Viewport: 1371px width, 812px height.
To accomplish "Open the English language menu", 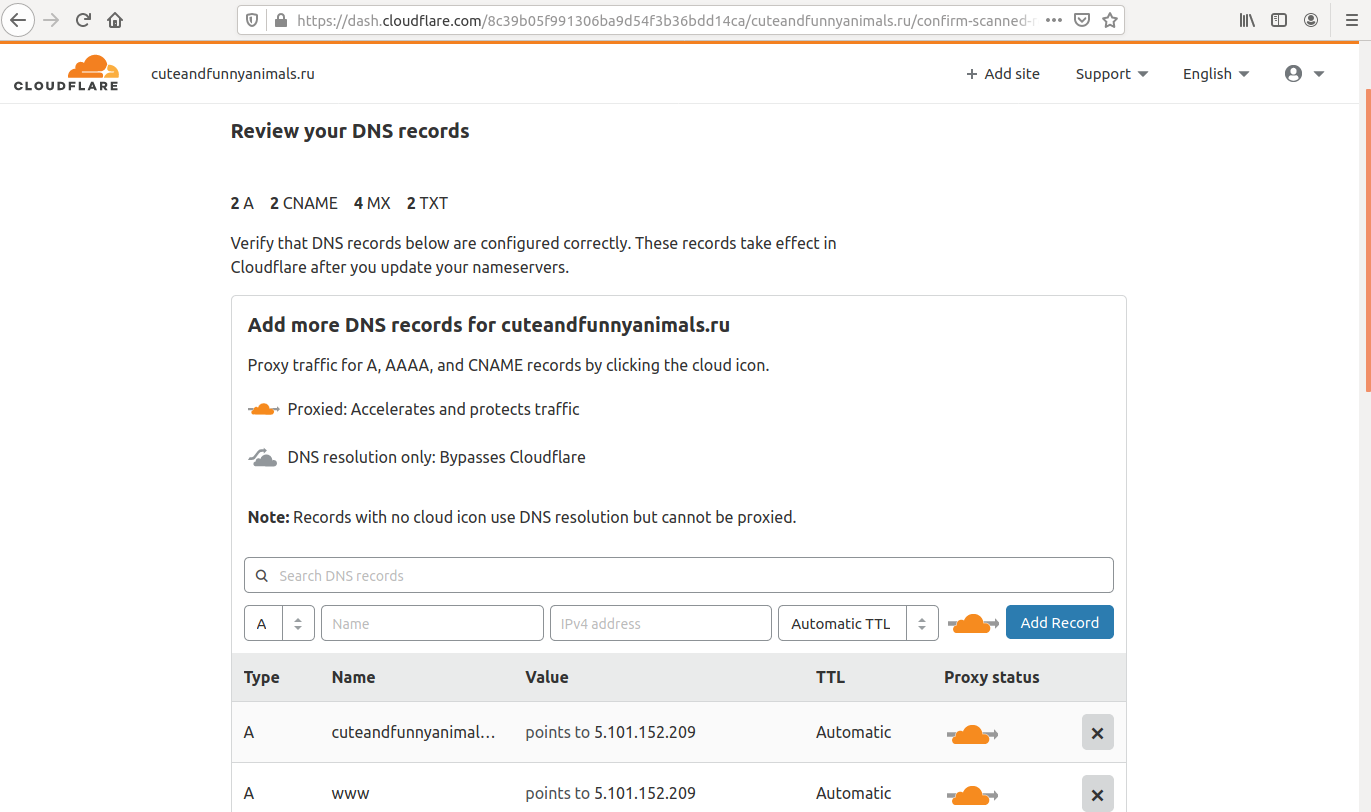I will pyautogui.click(x=1215, y=74).
